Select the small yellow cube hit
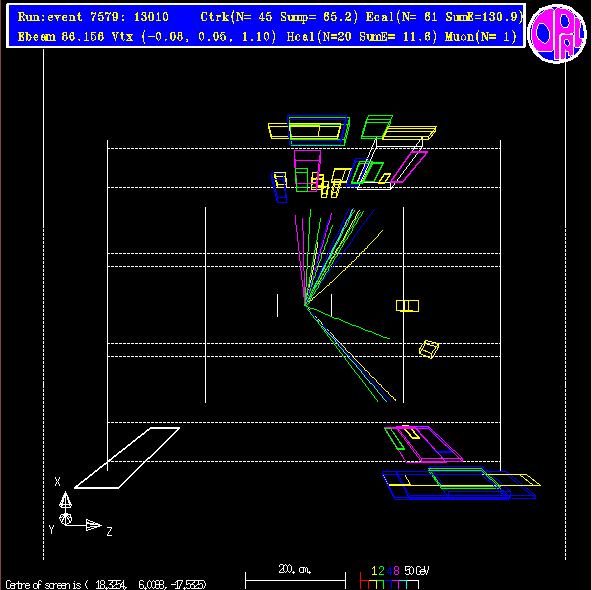 pyautogui.click(x=429, y=349)
